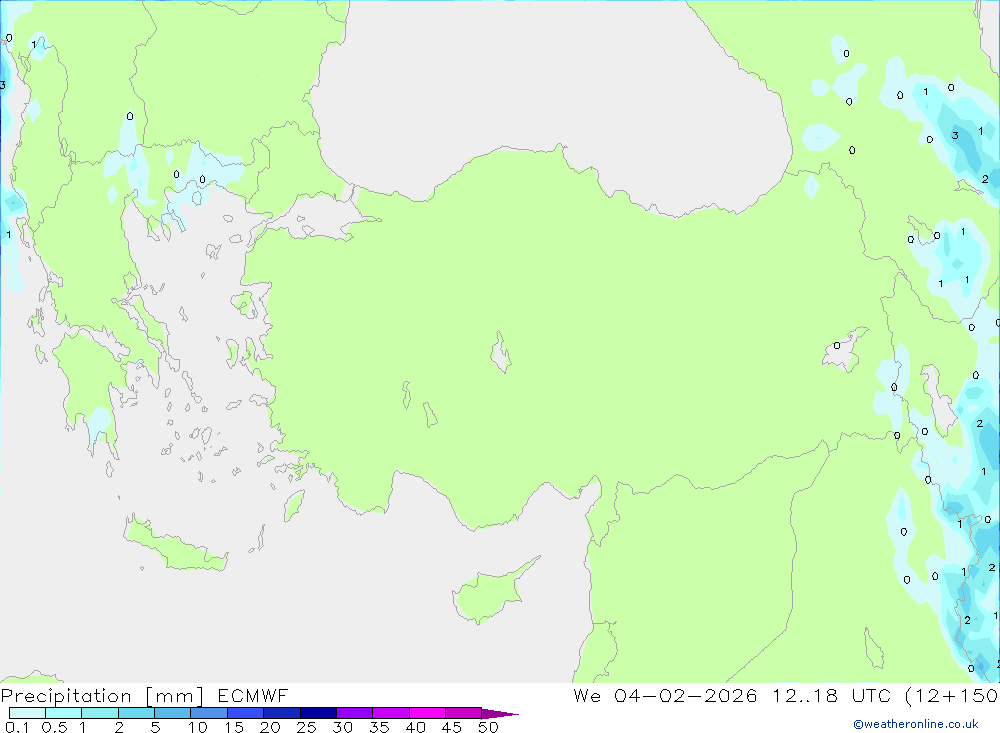Click the legend label '0.5'

[x=54, y=727]
